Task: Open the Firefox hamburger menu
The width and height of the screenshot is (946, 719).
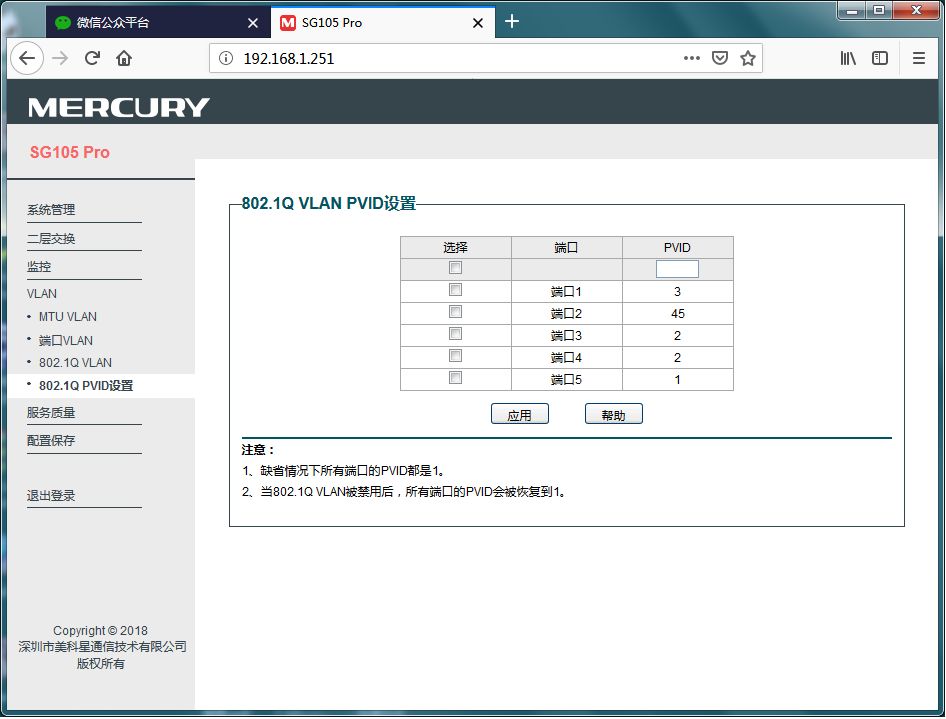Action: pos(918,59)
